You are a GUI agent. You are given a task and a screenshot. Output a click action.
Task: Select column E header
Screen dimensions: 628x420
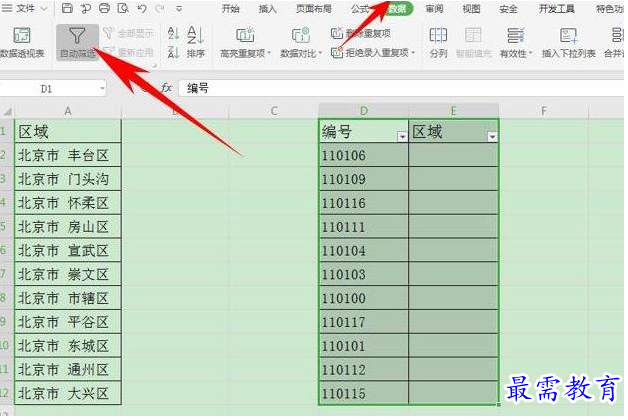[453, 111]
